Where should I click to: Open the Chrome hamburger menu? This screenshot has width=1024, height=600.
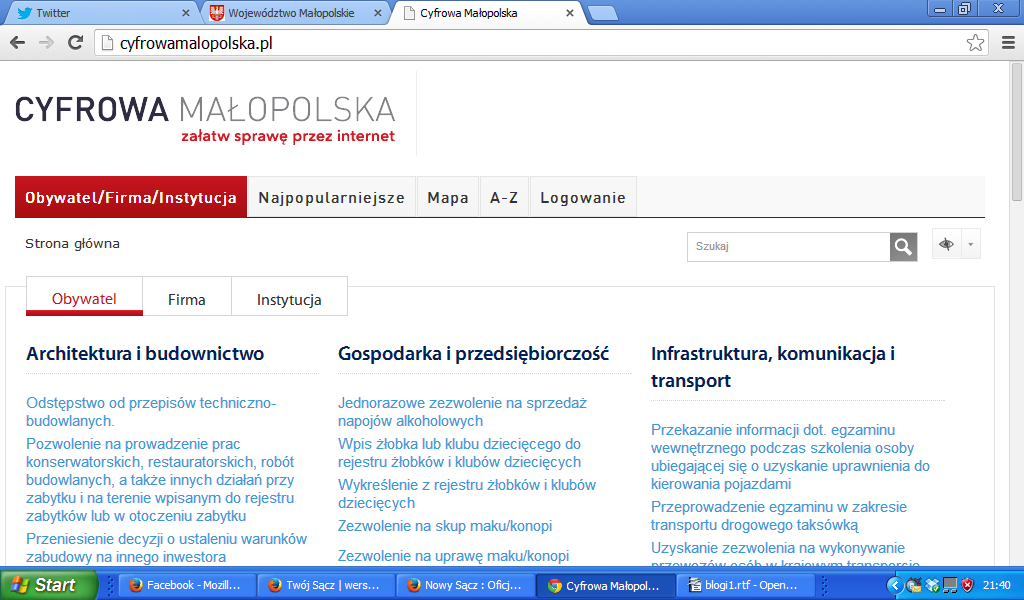point(1008,43)
